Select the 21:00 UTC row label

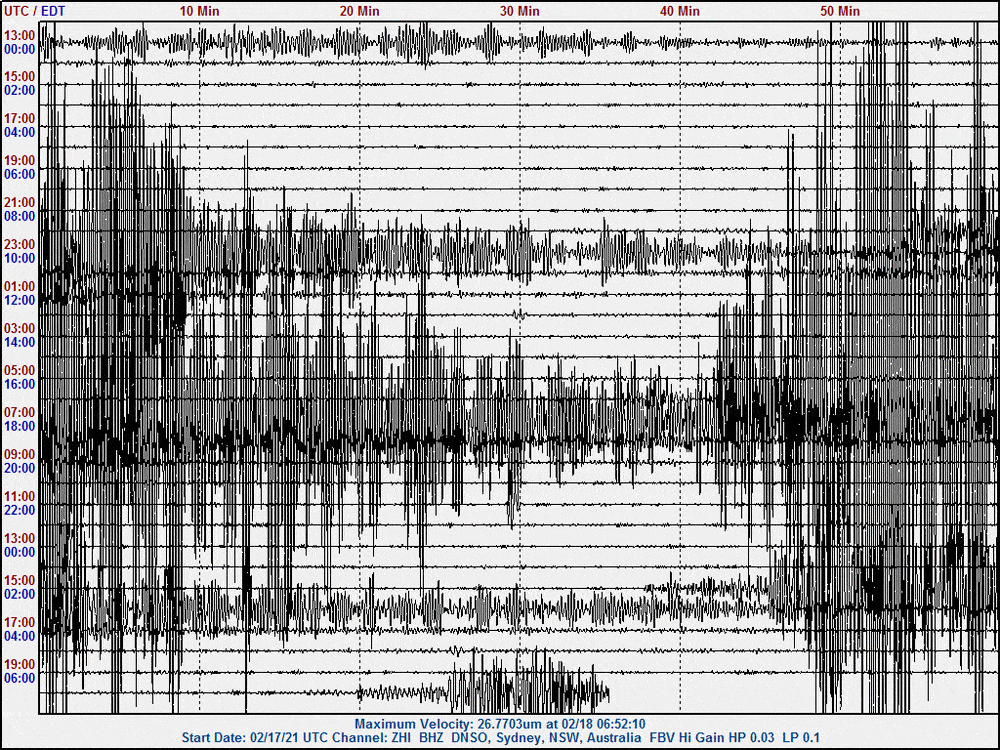point(20,202)
